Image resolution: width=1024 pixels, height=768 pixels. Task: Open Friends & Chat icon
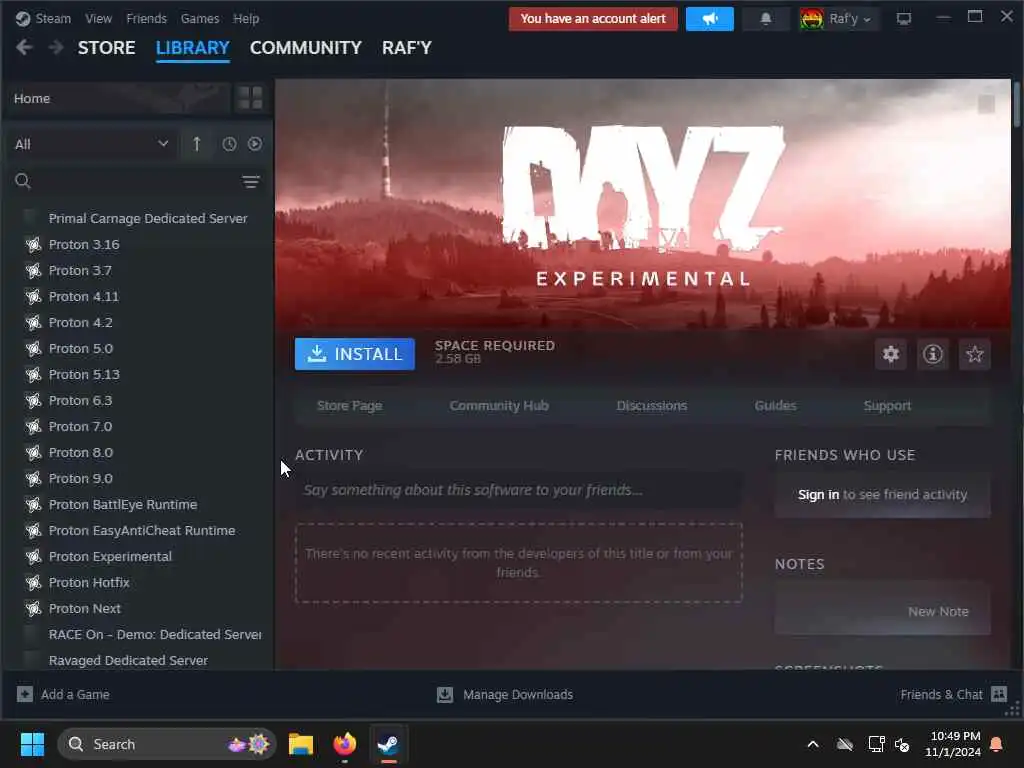pos(999,694)
